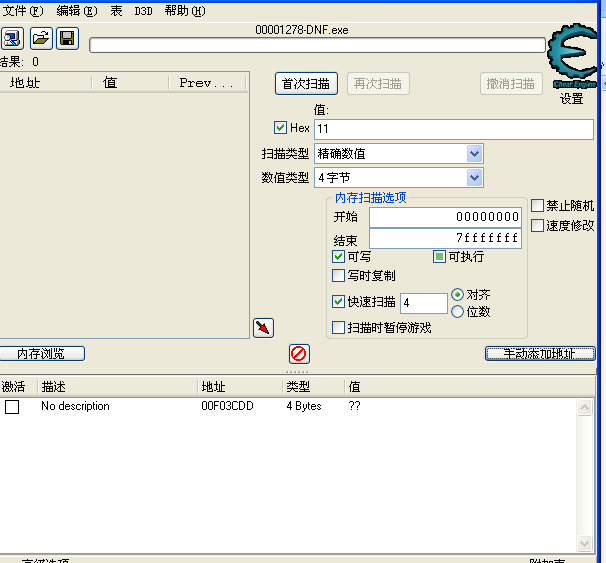Click the No description text

75,406
